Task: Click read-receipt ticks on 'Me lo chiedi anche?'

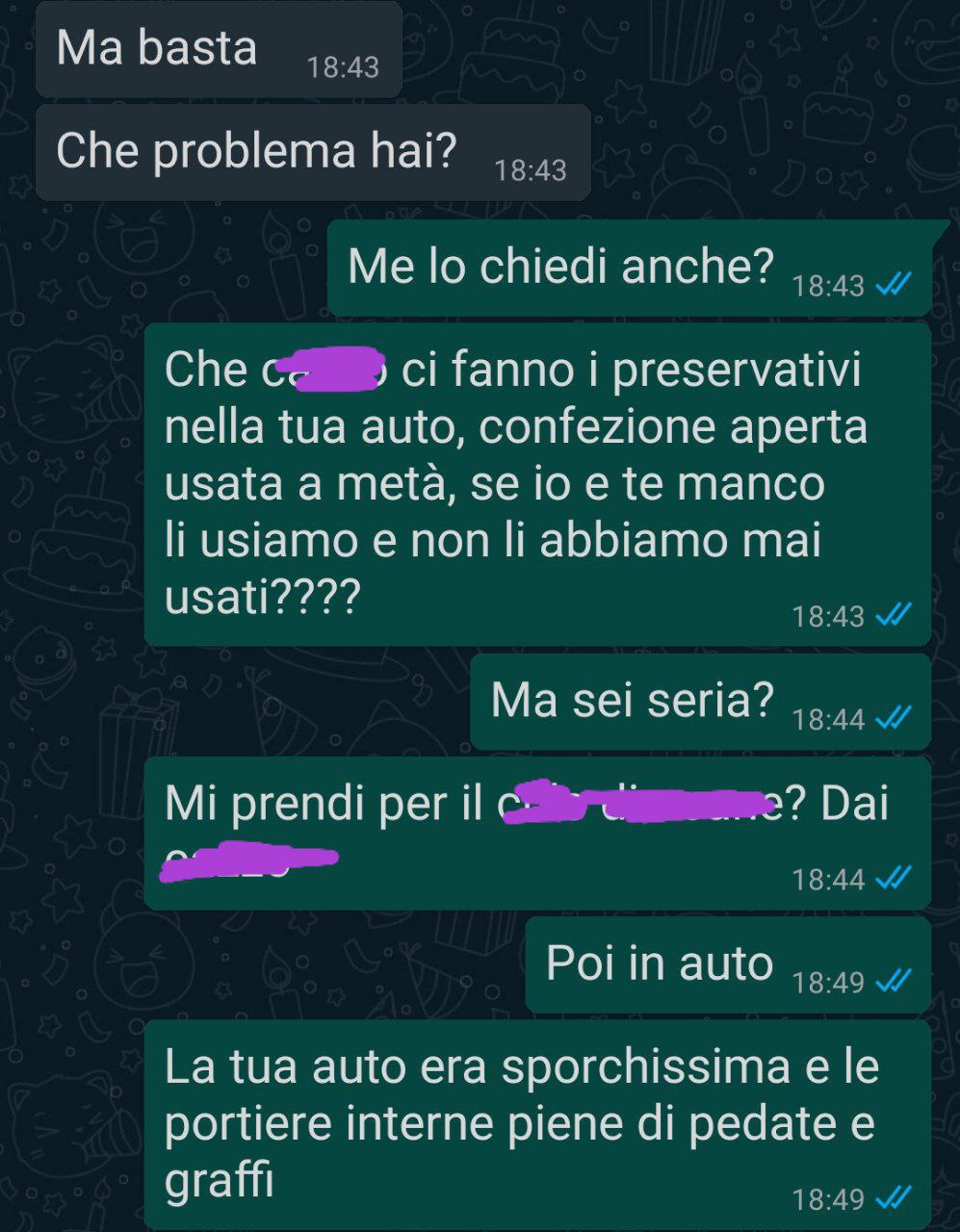Action: (894, 286)
